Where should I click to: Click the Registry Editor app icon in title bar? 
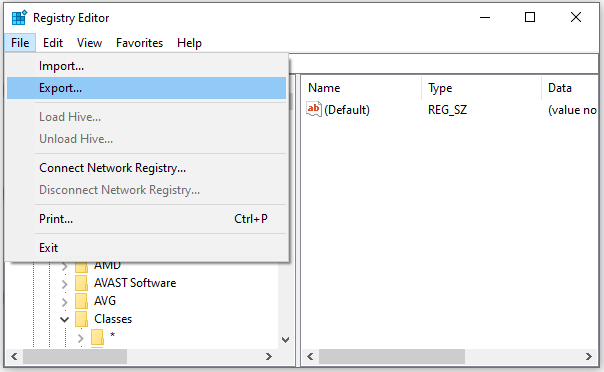[19, 18]
